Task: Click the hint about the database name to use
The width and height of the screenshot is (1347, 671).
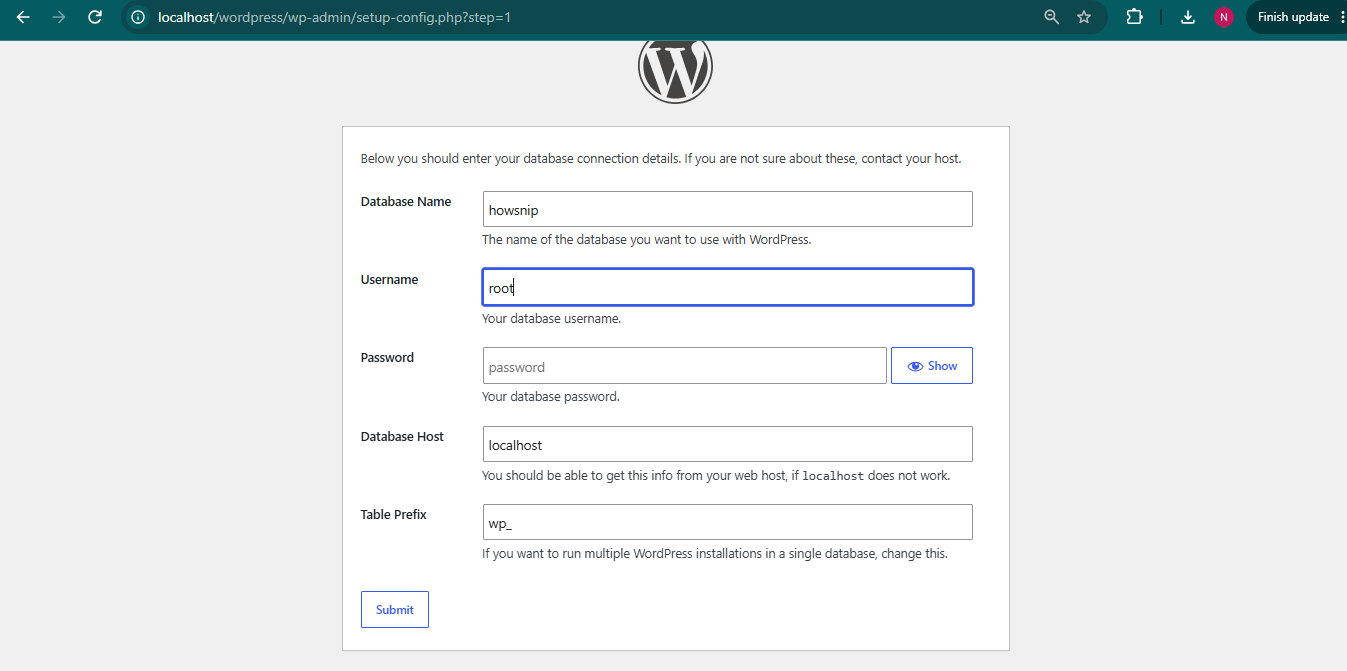Action: (647, 240)
